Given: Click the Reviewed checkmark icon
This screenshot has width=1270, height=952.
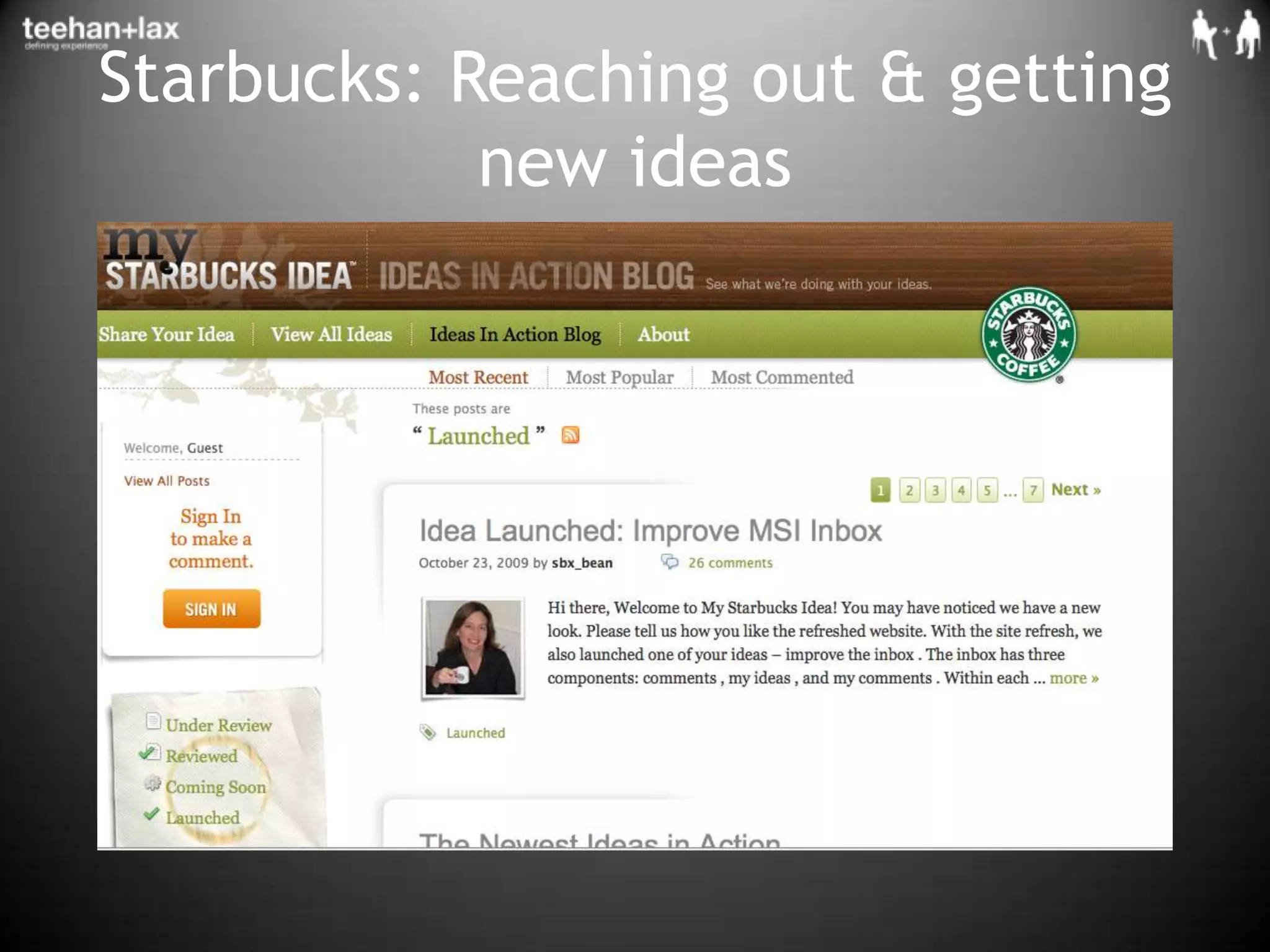Looking at the screenshot, I should pos(149,752).
